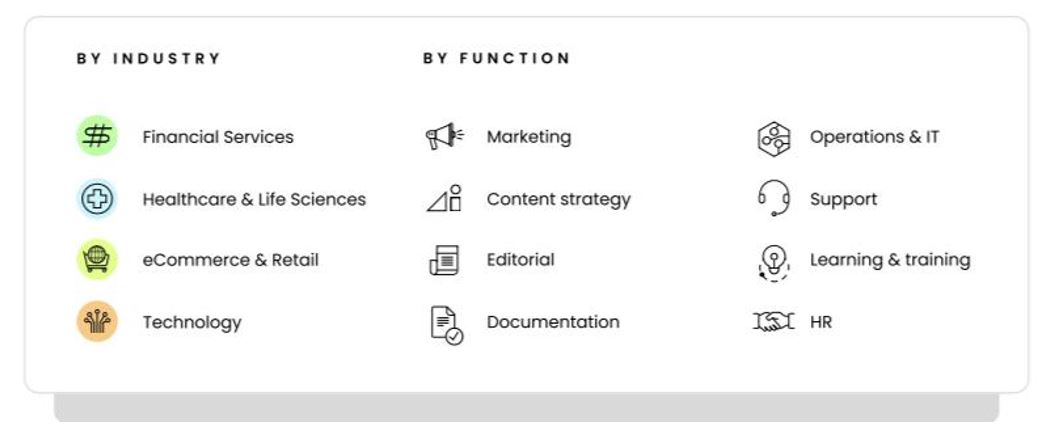Open the Financial Services link
1047x435 pixels.
pos(218,137)
